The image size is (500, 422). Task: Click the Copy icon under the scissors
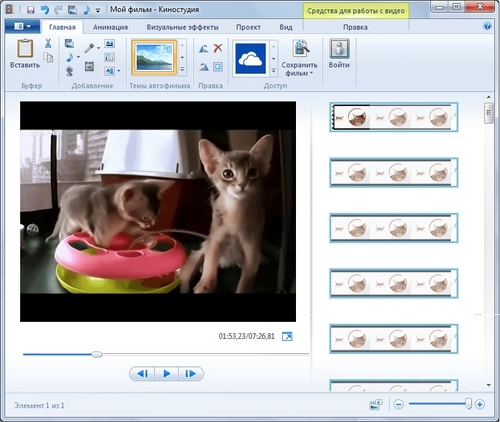click(x=48, y=58)
